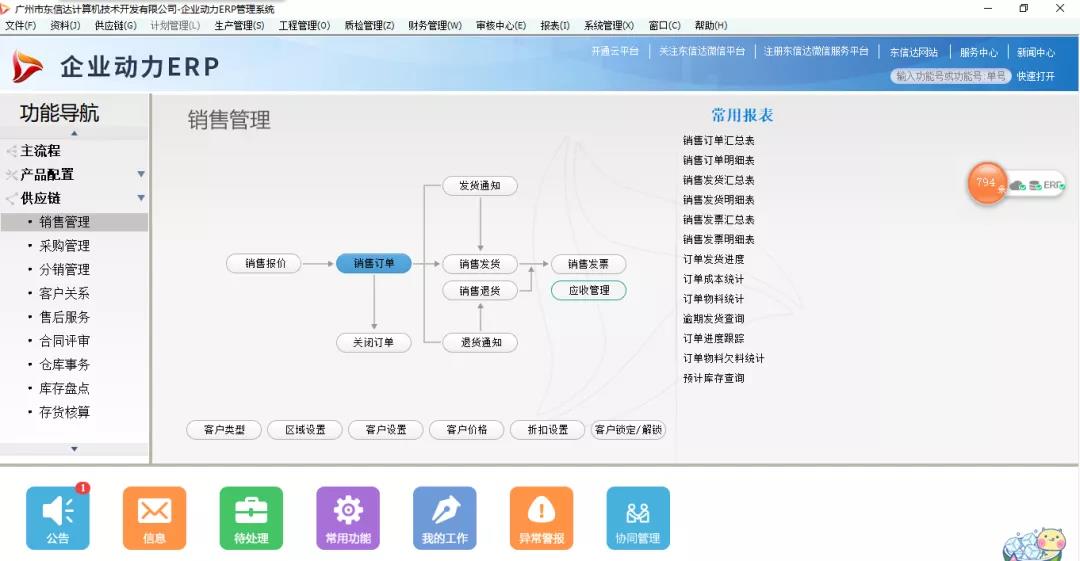1080x561 pixels.
Task: Select 客户关系 in the navigation
Action: (64, 294)
